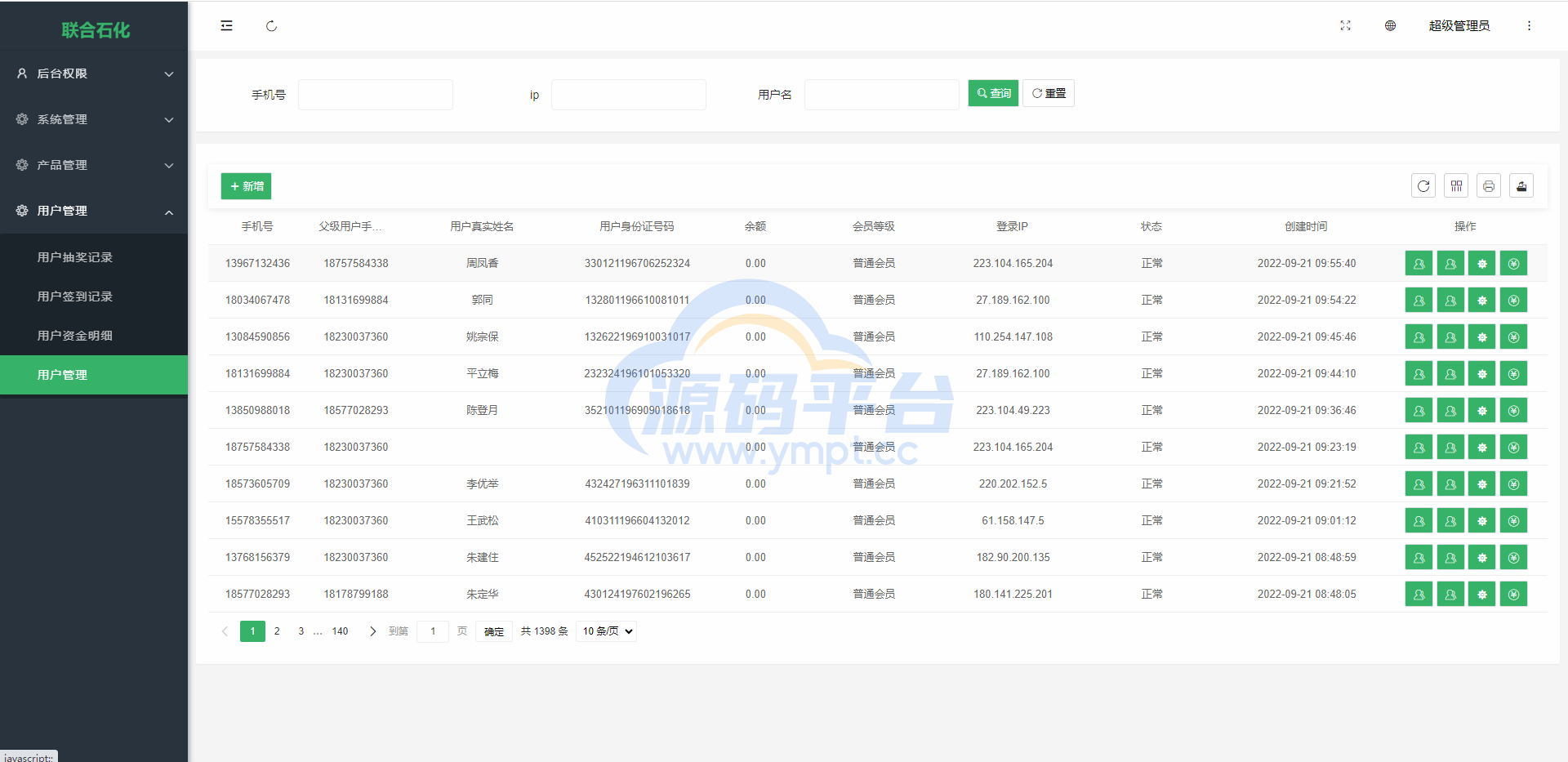Collapse the 用户管理 parent sidebar menu
1568x762 pixels.
94,211
